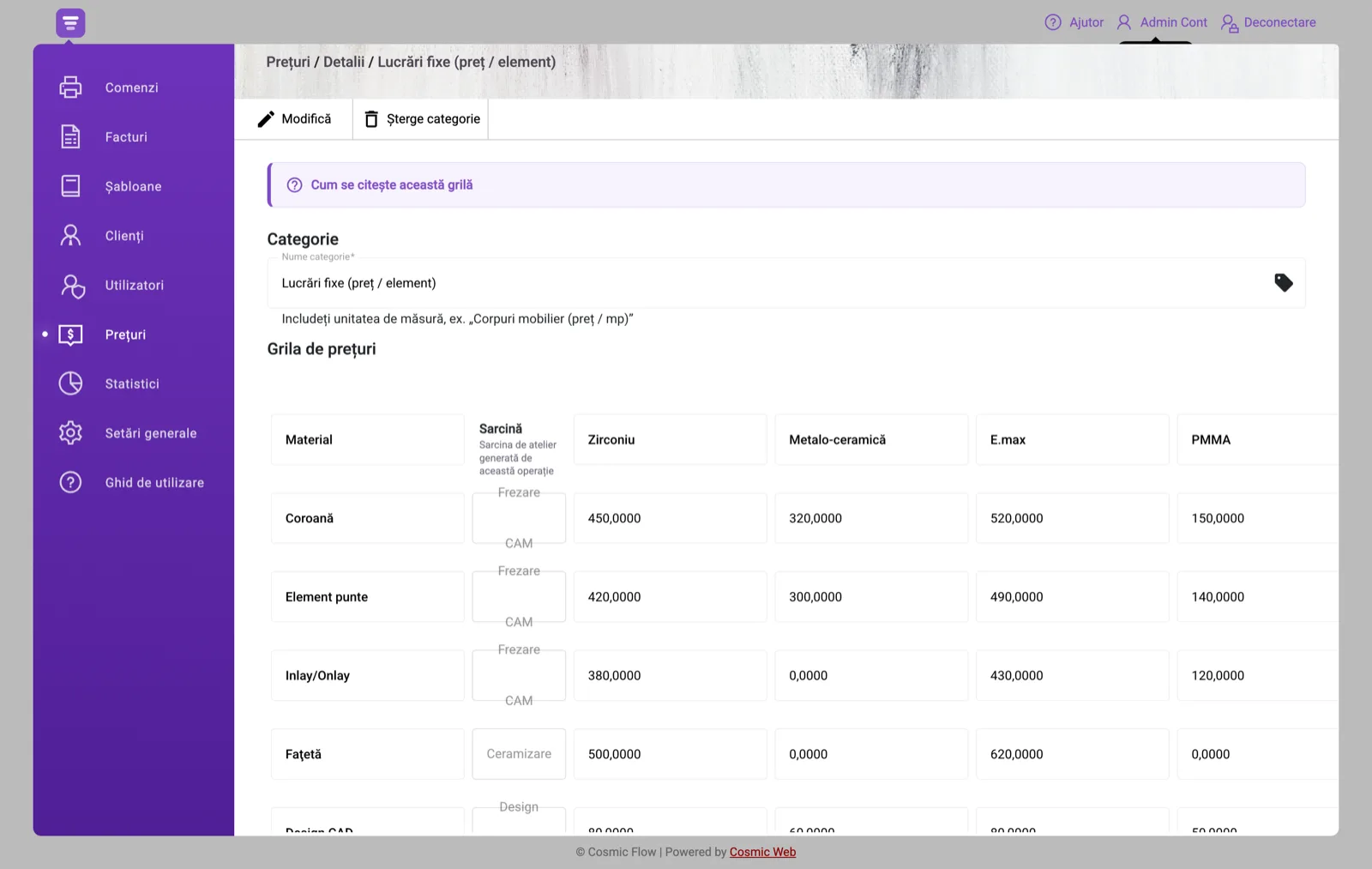
Task: Click Element punte price 300,0000
Action: click(x=871, y=597)
